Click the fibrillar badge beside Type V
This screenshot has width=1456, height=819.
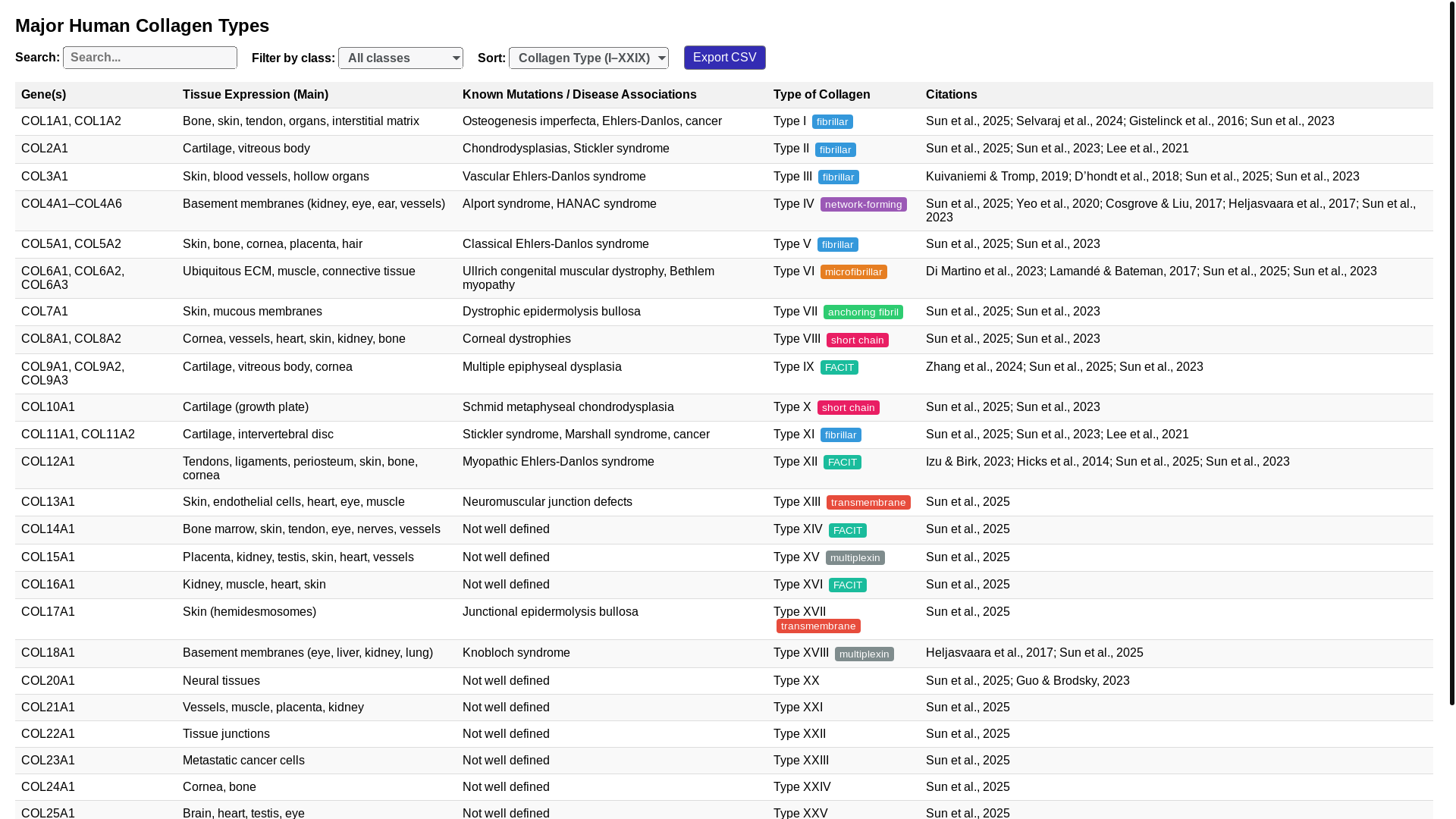tap(838, 245)
